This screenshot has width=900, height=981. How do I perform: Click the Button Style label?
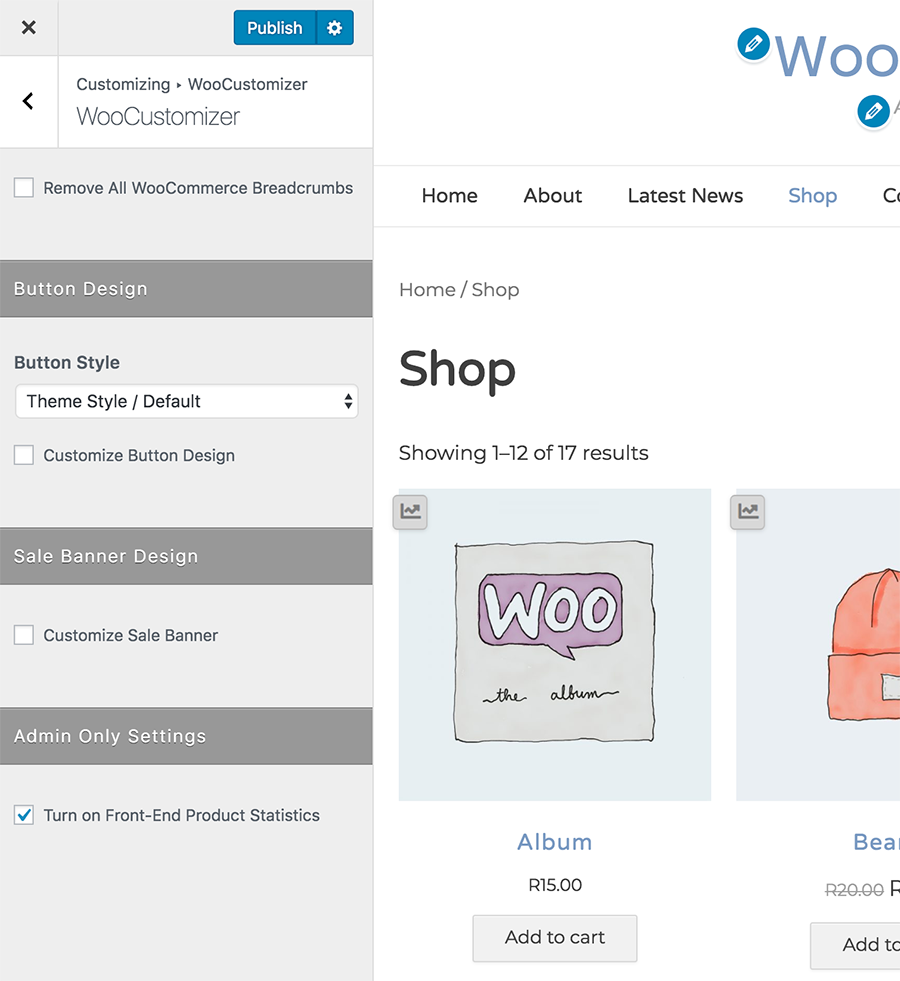pyautogui.click(x=67, y=363)
